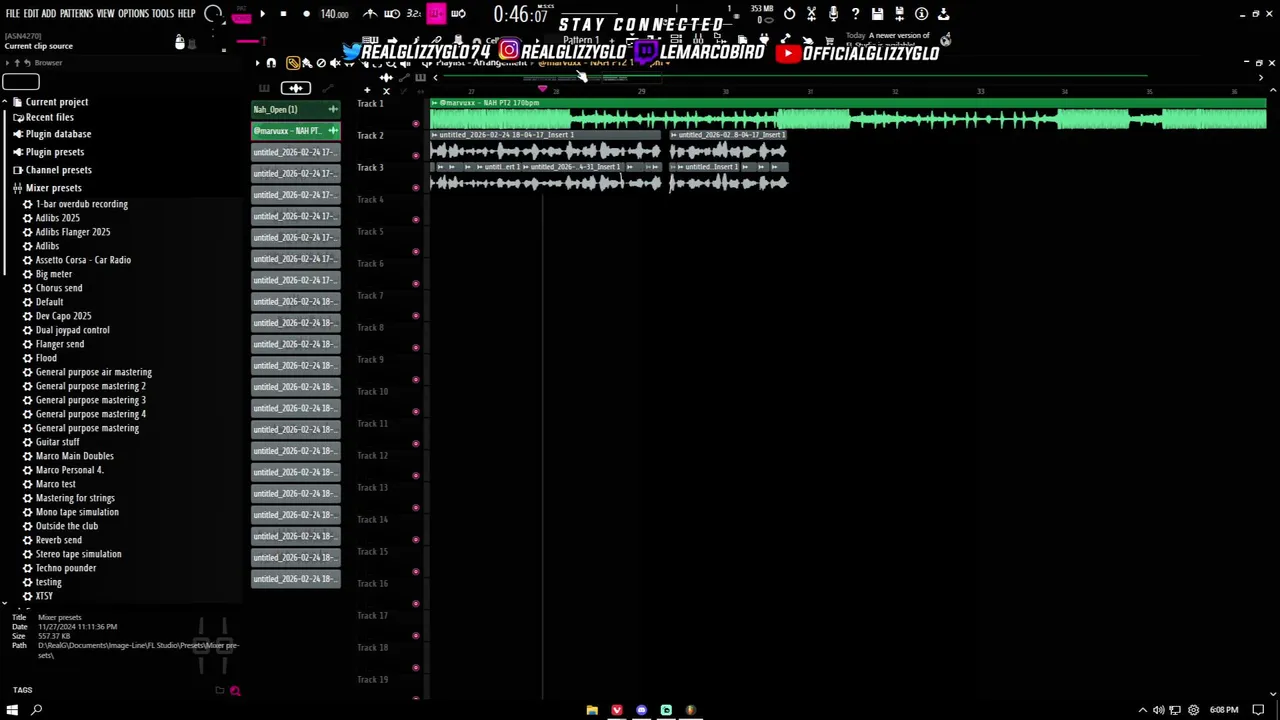Screen dimensions: 1280x720
Task: Toggle wait-for-input-before-recording icon
Action: coord(392,14)
